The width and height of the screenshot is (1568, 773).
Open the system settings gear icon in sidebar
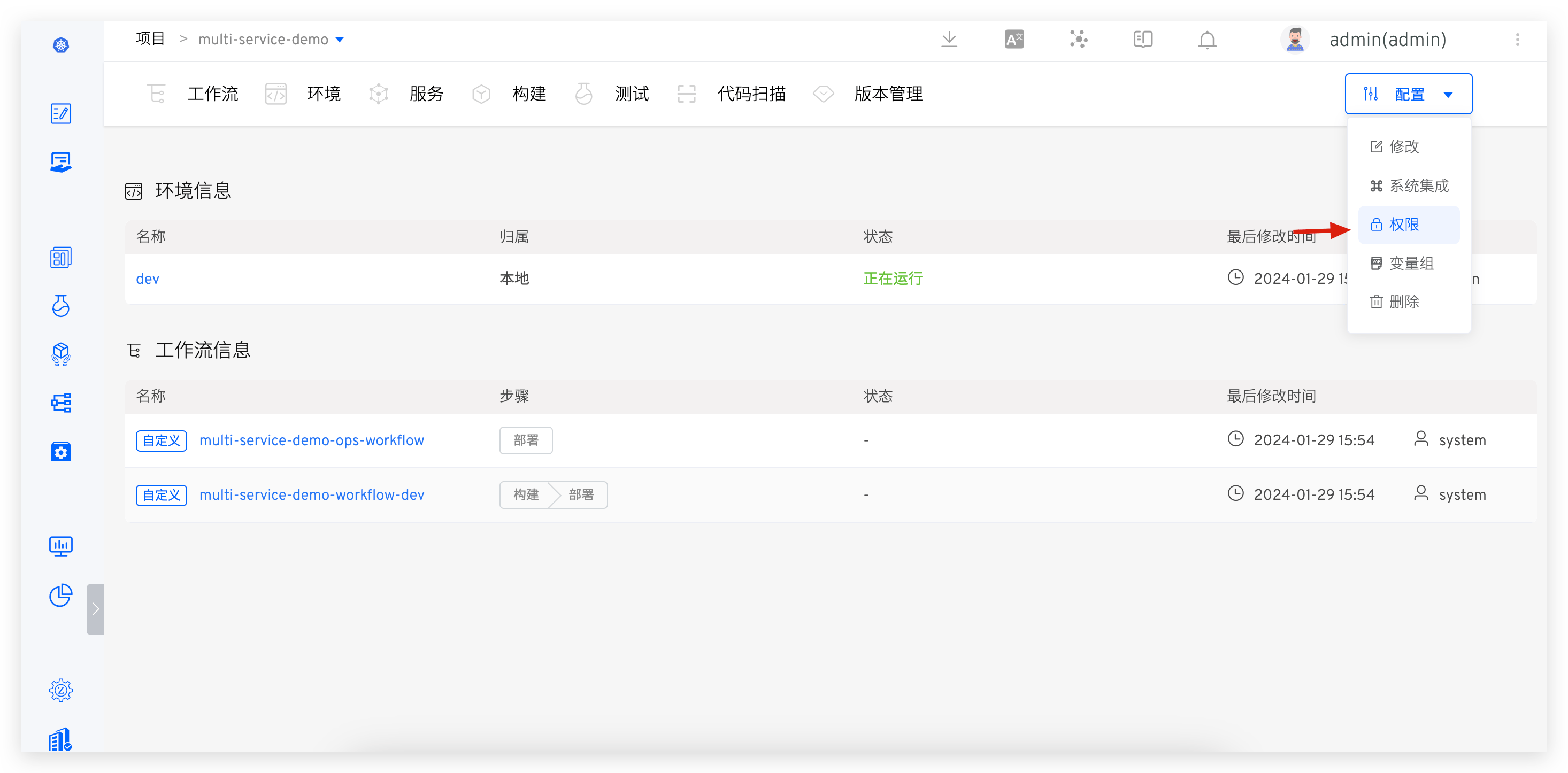tap(60, 690)
